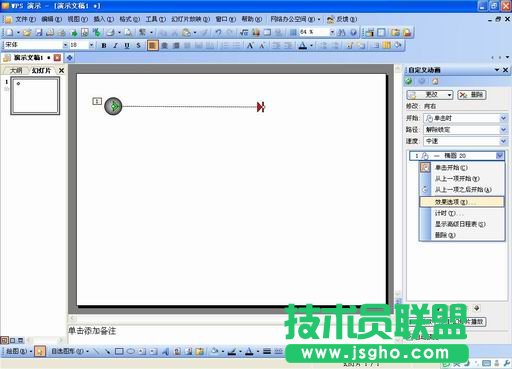Choose 显示高级日程表 from the context menu

[462, 224]
